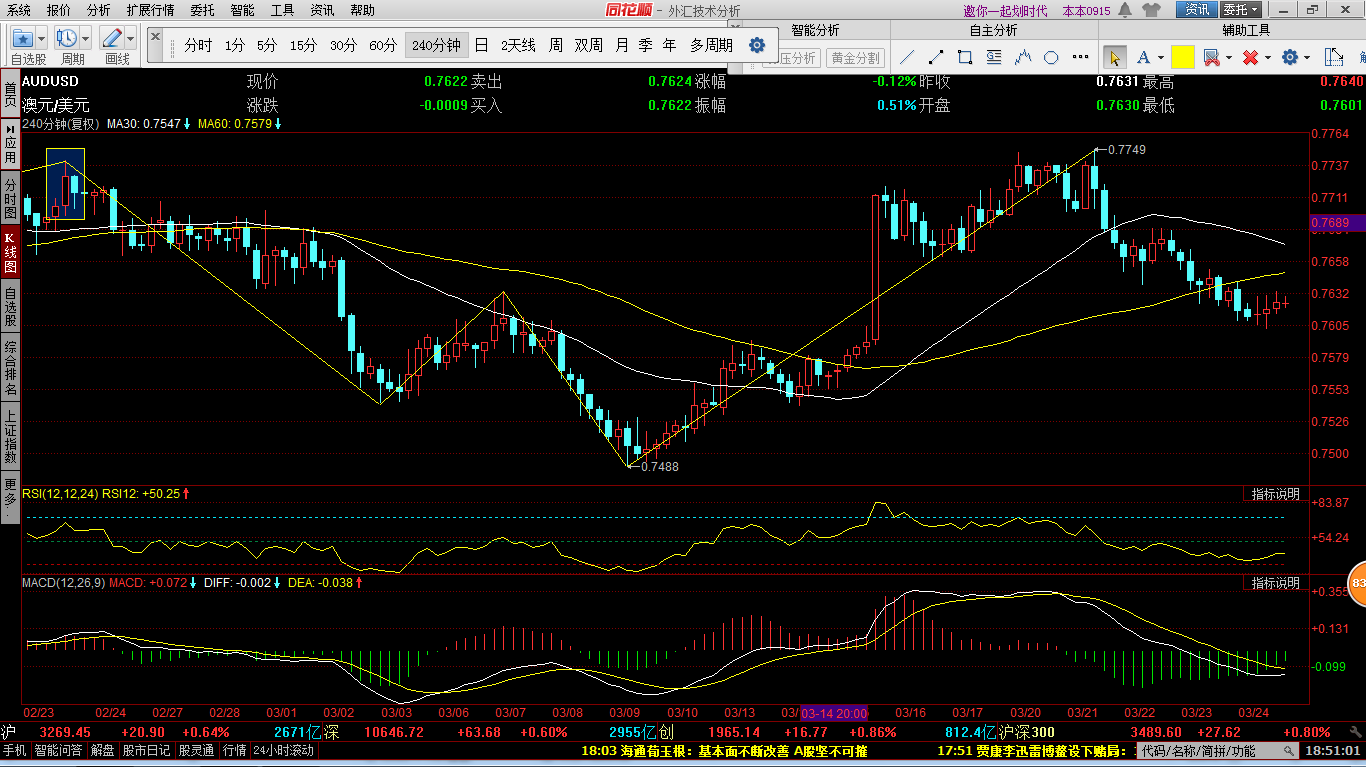Open the 工具 menu
The width and height of the screenshot is (1366, 767).
click(283, 10)
